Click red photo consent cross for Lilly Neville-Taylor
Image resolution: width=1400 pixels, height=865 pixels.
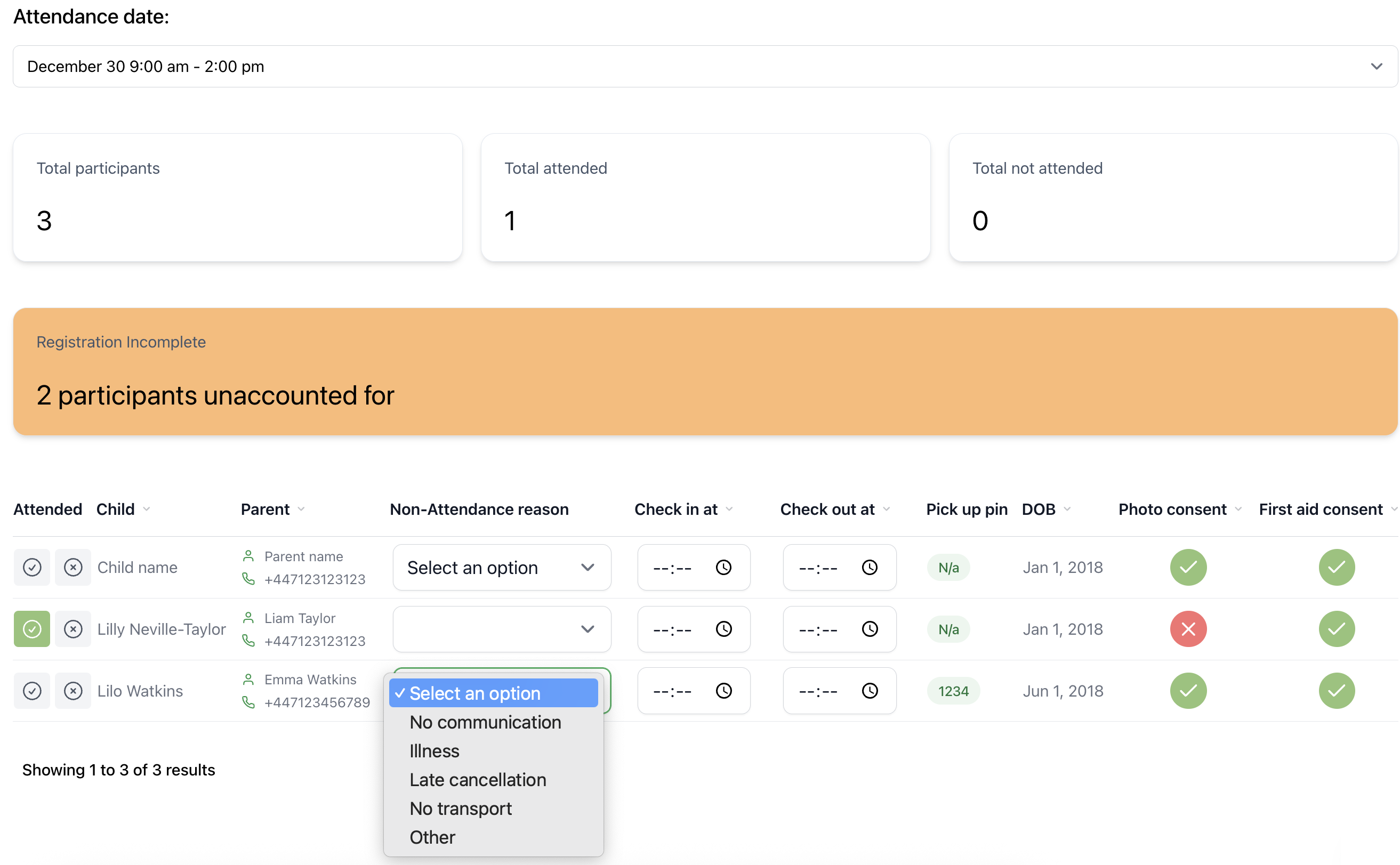(1188, 629)
